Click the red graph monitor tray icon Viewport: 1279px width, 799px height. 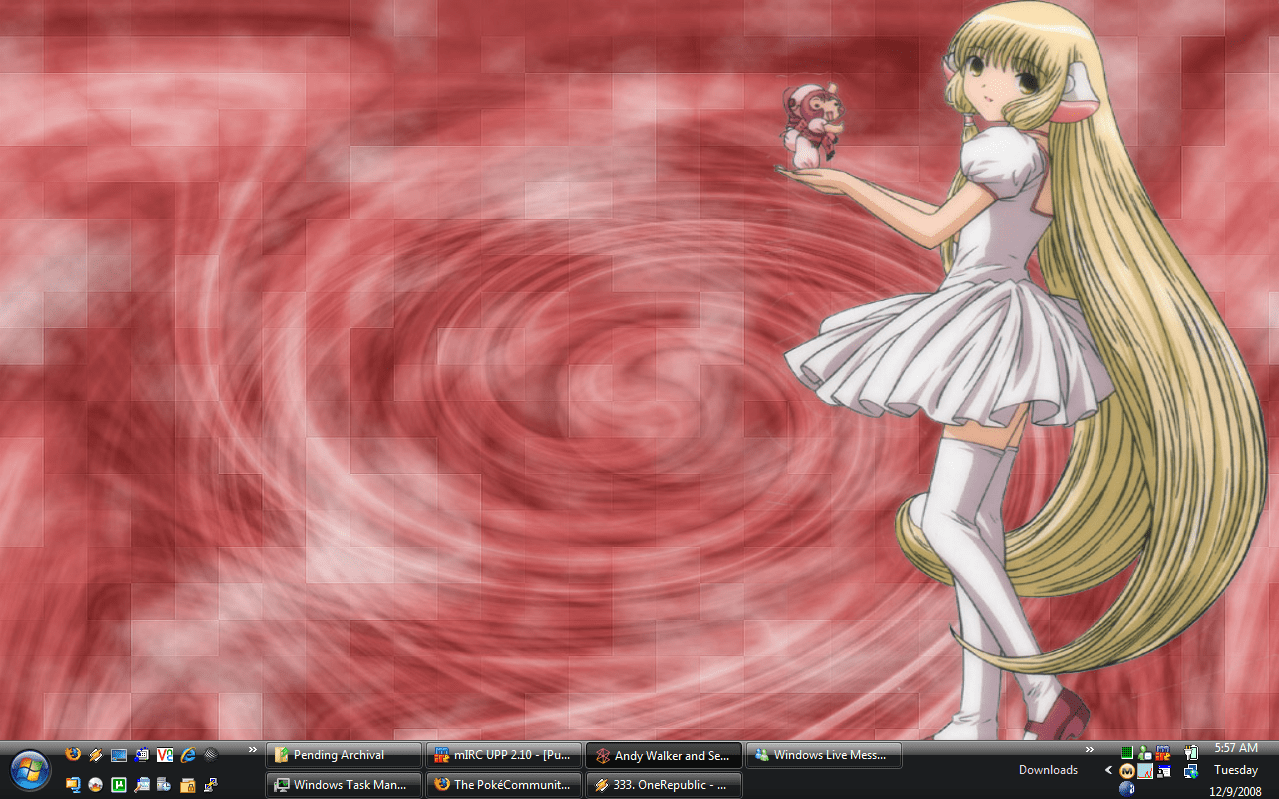click(x=1145, y=771)
